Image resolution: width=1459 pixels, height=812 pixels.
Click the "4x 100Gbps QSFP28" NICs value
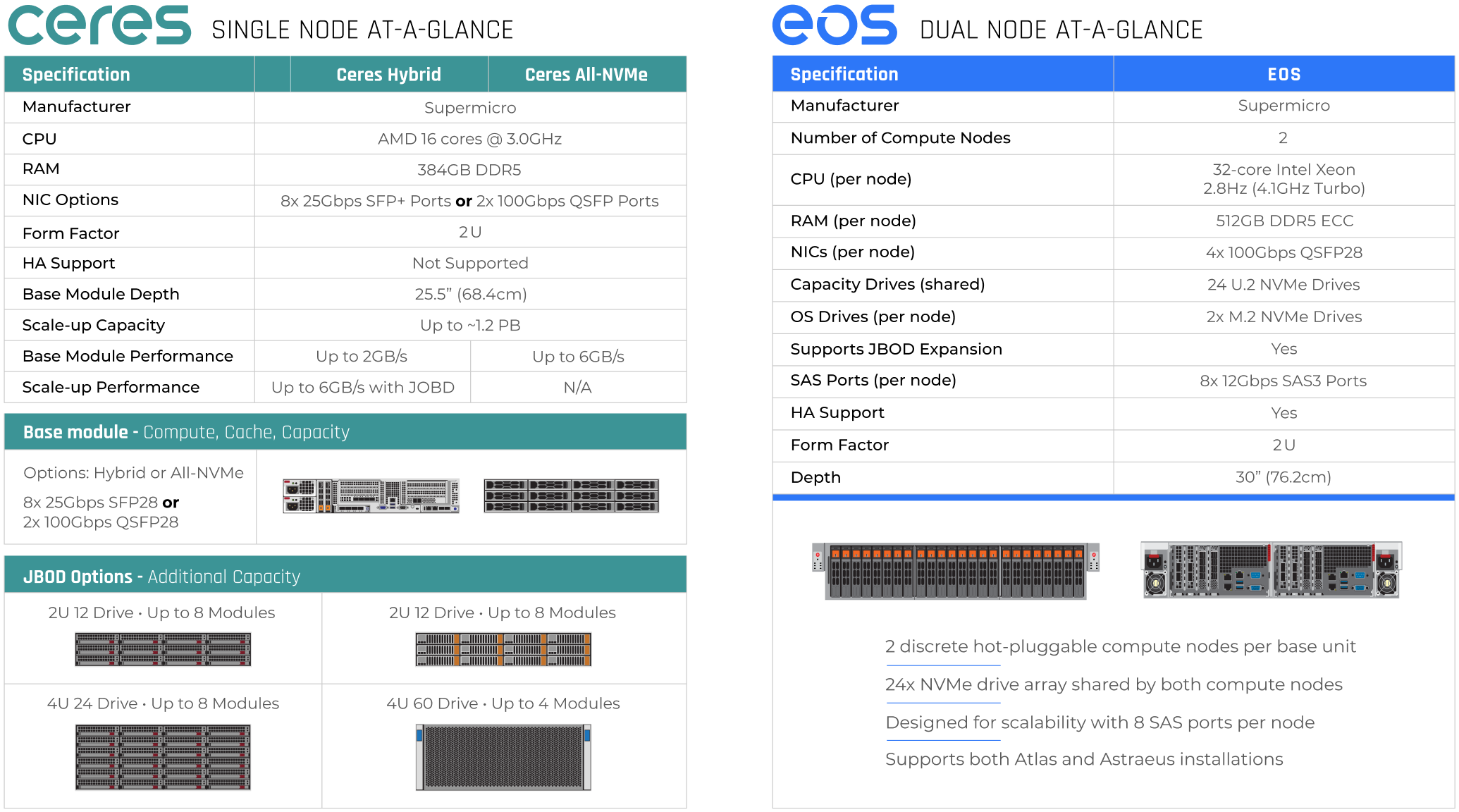(x=1283, y=252)
